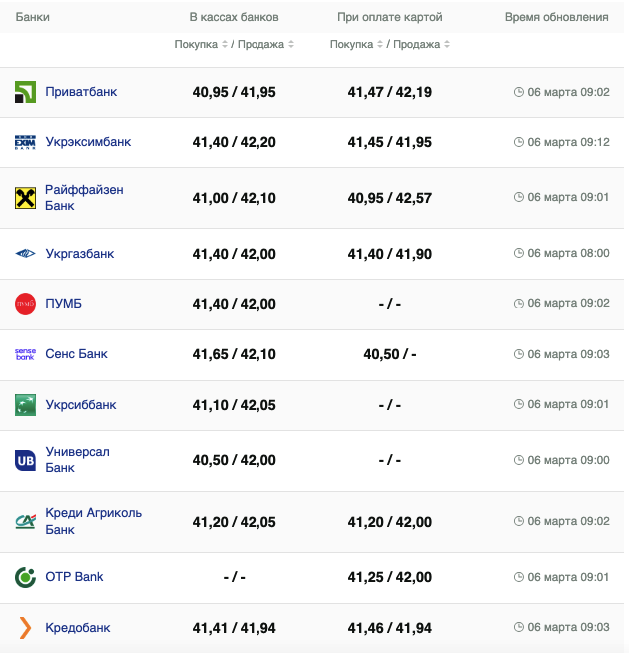Click the Креди Агриколь logo icon
629x653 pixels.
tap(25, 521)
